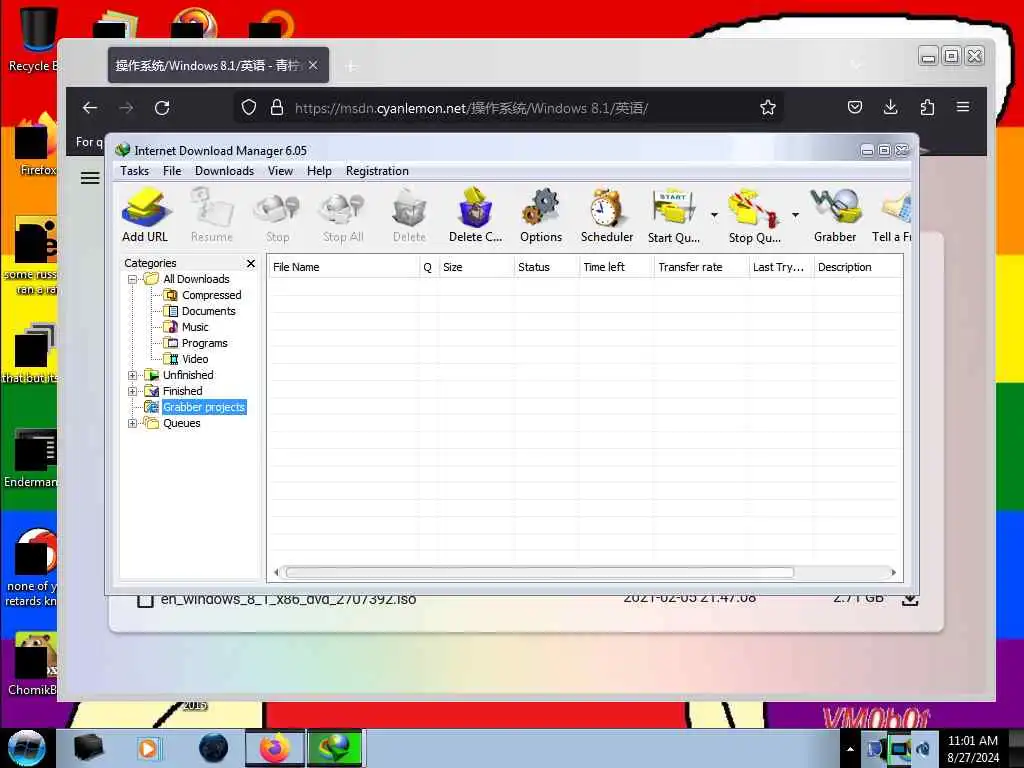Open the File menu in IDM

(172, 171)
